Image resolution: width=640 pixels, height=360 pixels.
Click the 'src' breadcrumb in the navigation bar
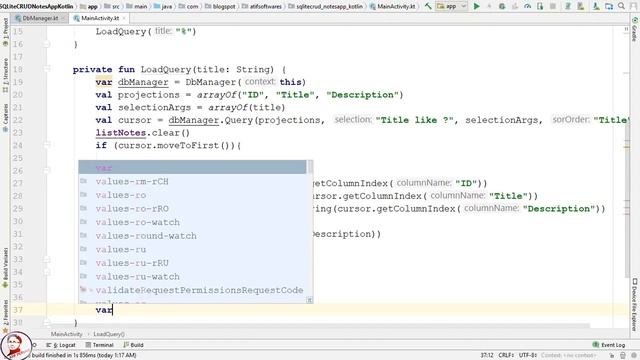coord(112,6)
